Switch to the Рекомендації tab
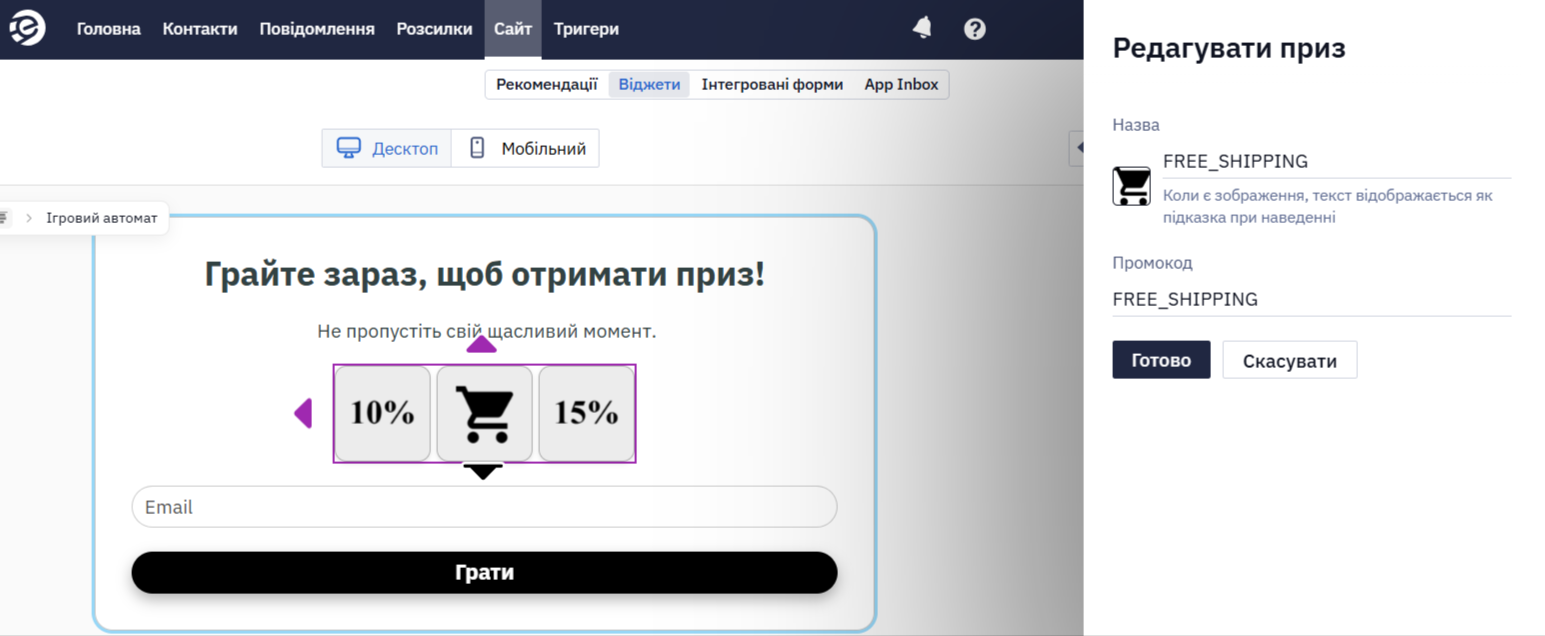 (547, 85)
